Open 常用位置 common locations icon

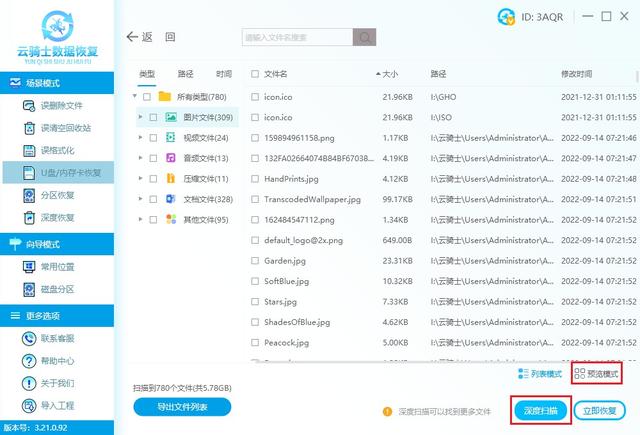pyautogui.click(x=29, y=267)
